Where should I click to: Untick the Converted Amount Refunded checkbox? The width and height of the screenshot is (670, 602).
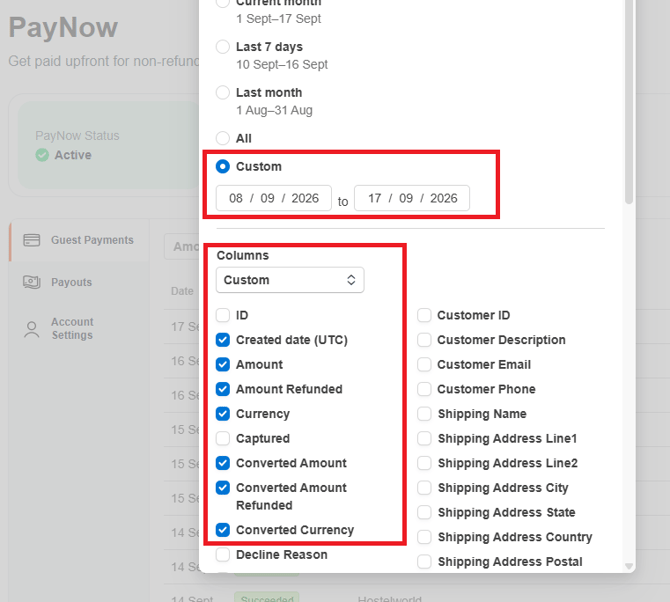(x=223, y=487)
